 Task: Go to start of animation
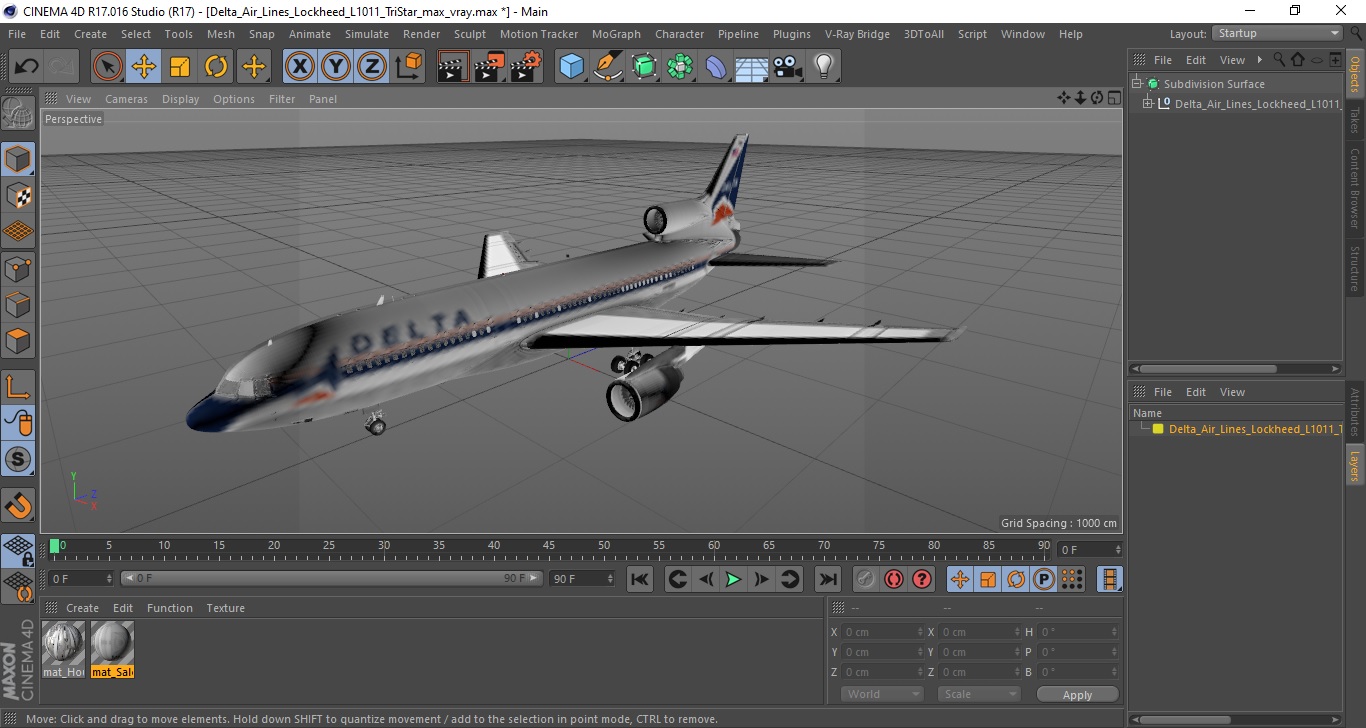click(640, 579)
